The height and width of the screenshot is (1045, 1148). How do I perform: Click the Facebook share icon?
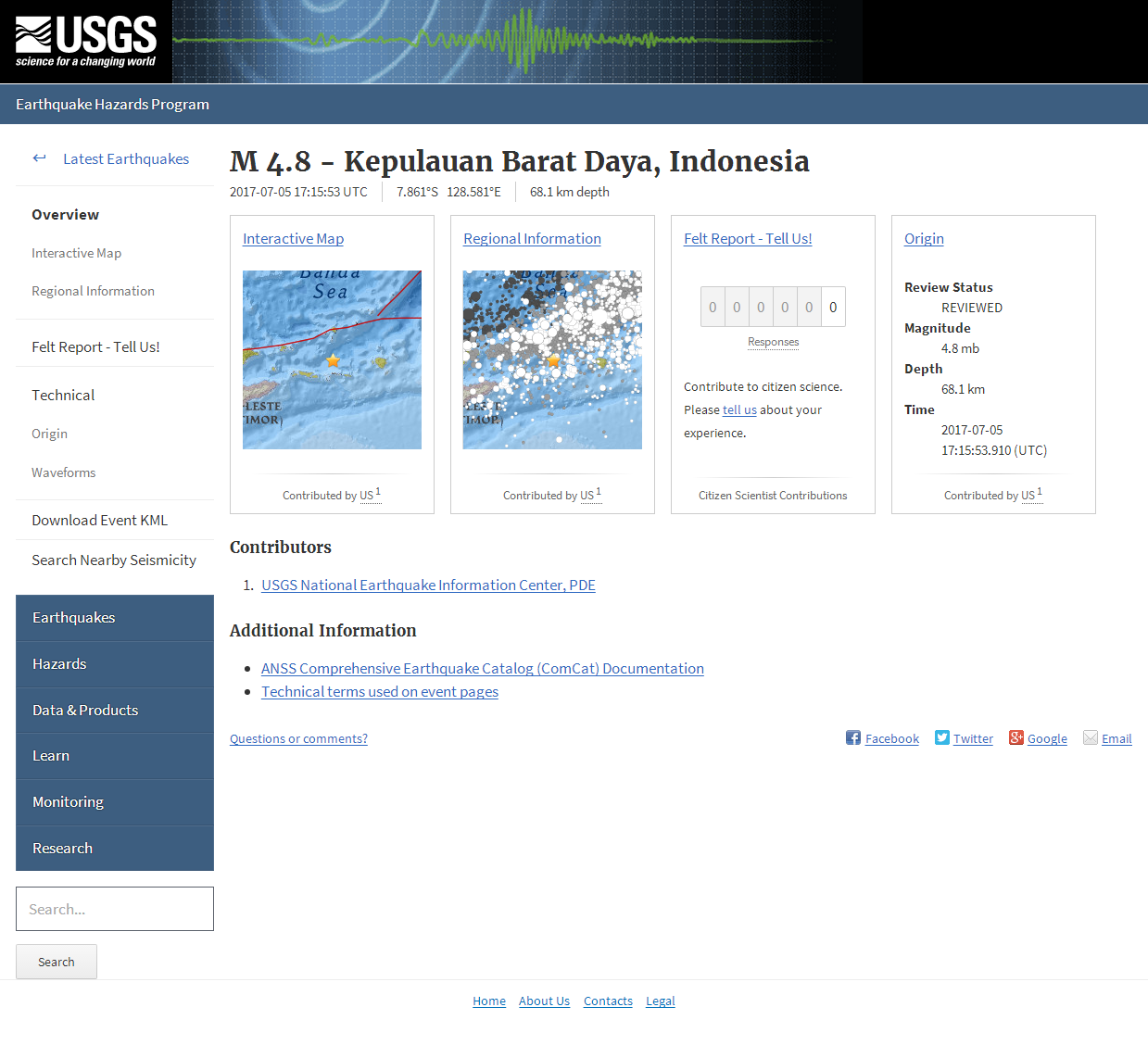(852, 737)
